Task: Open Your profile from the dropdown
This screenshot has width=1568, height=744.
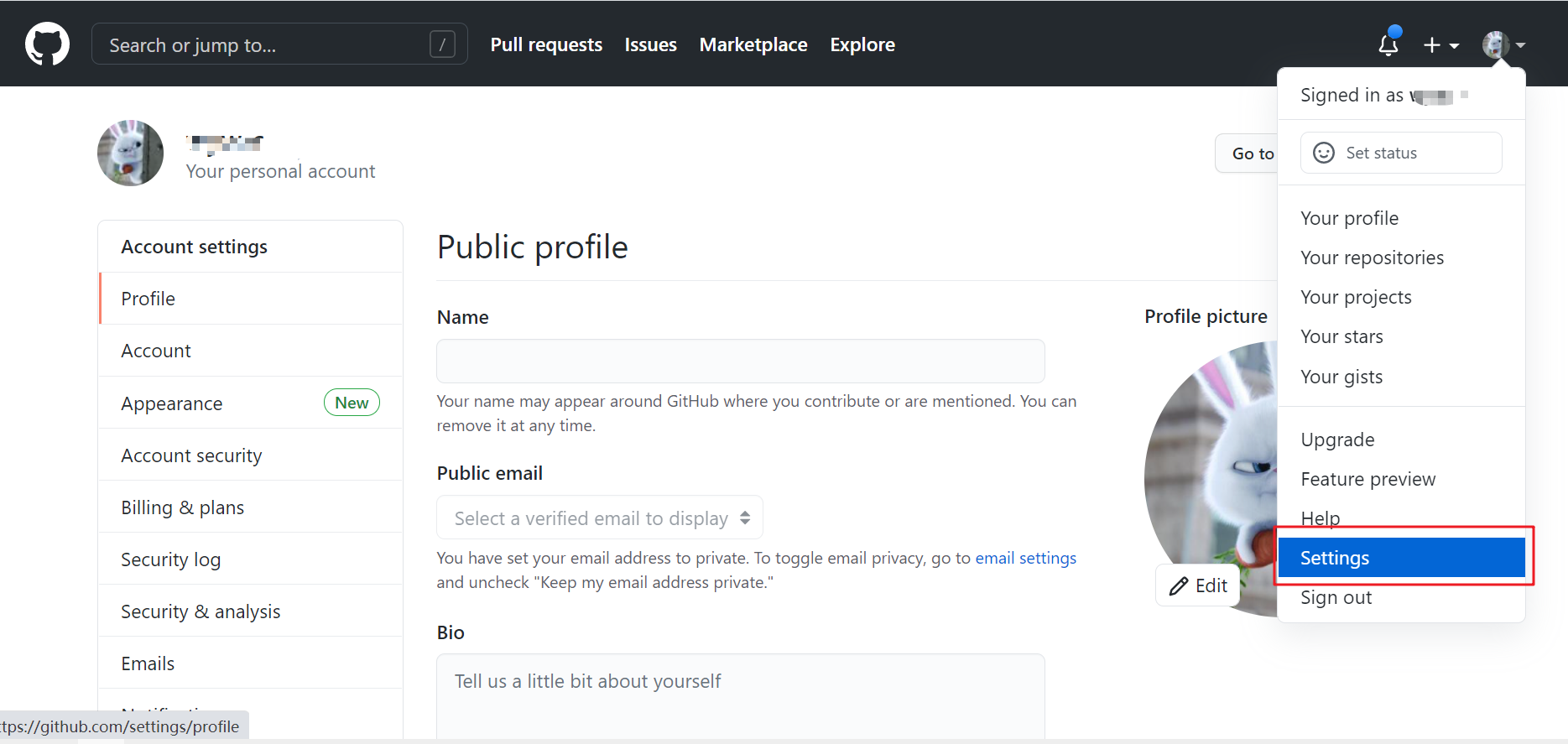Action: (x=1401, y=218)
